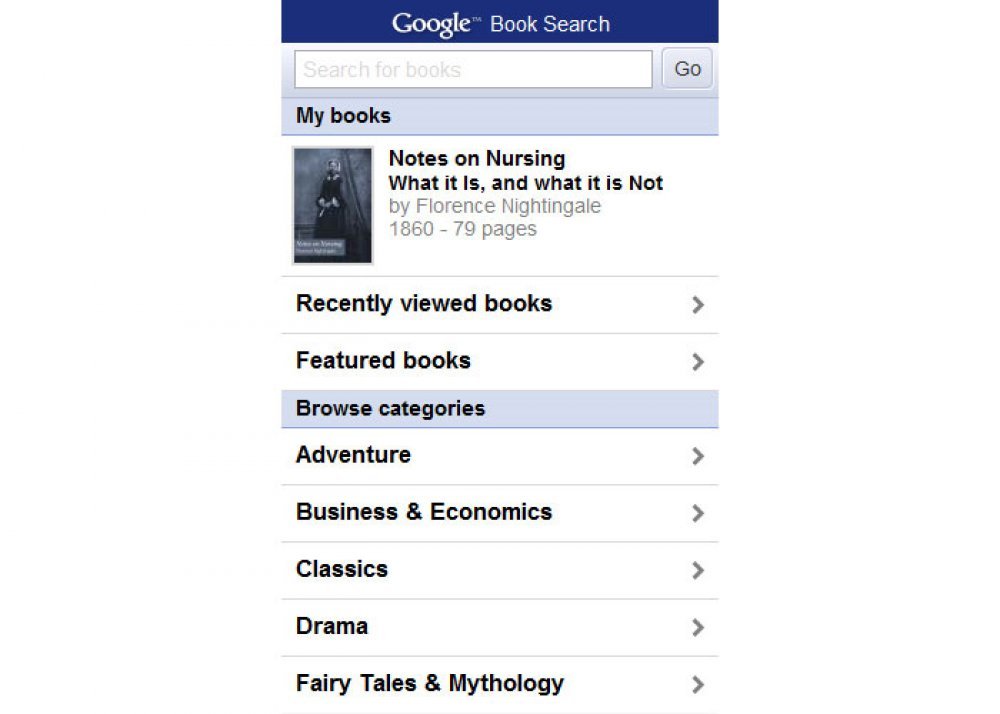This screenshot has width=1000, height=714.
Task: Open Recently viewed books
Action: pos(500,305)
